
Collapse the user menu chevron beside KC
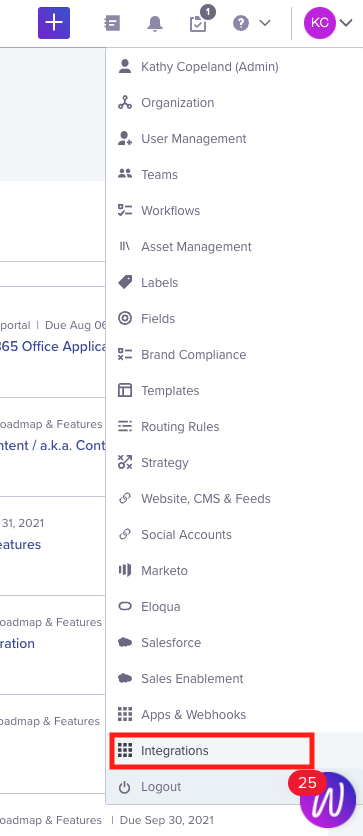coord(346,23)
